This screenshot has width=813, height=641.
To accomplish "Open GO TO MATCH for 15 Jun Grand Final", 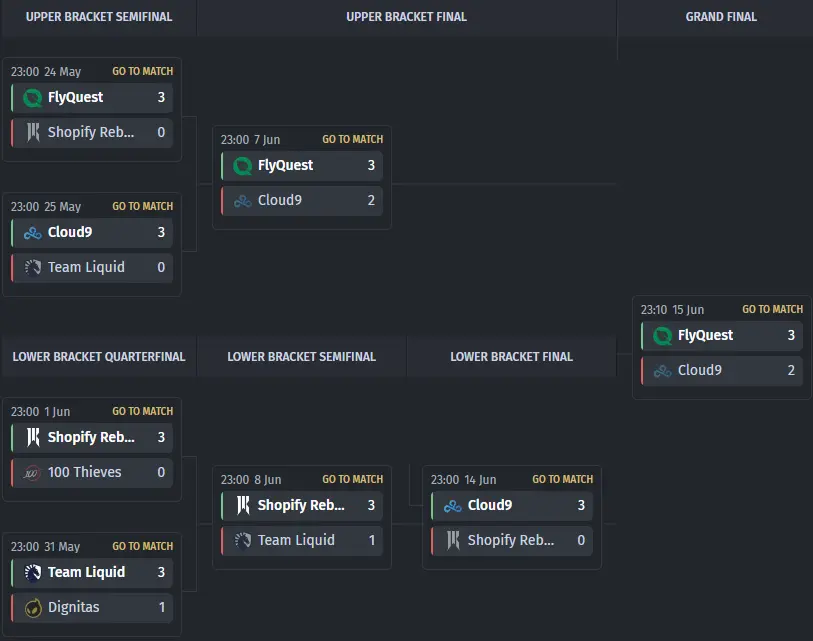I will point(773,310).
